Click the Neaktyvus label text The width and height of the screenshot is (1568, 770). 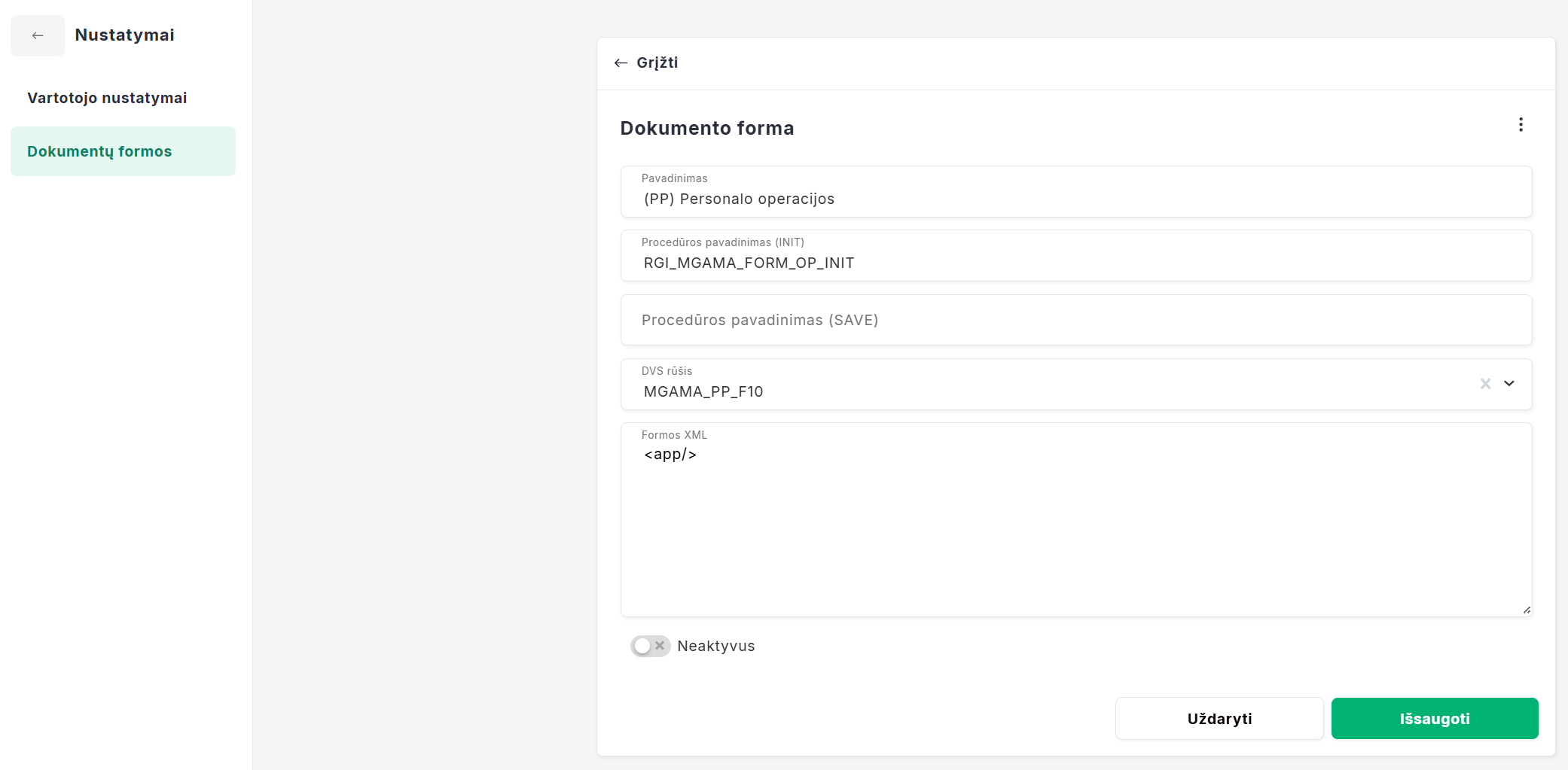[x=715, y=646]
